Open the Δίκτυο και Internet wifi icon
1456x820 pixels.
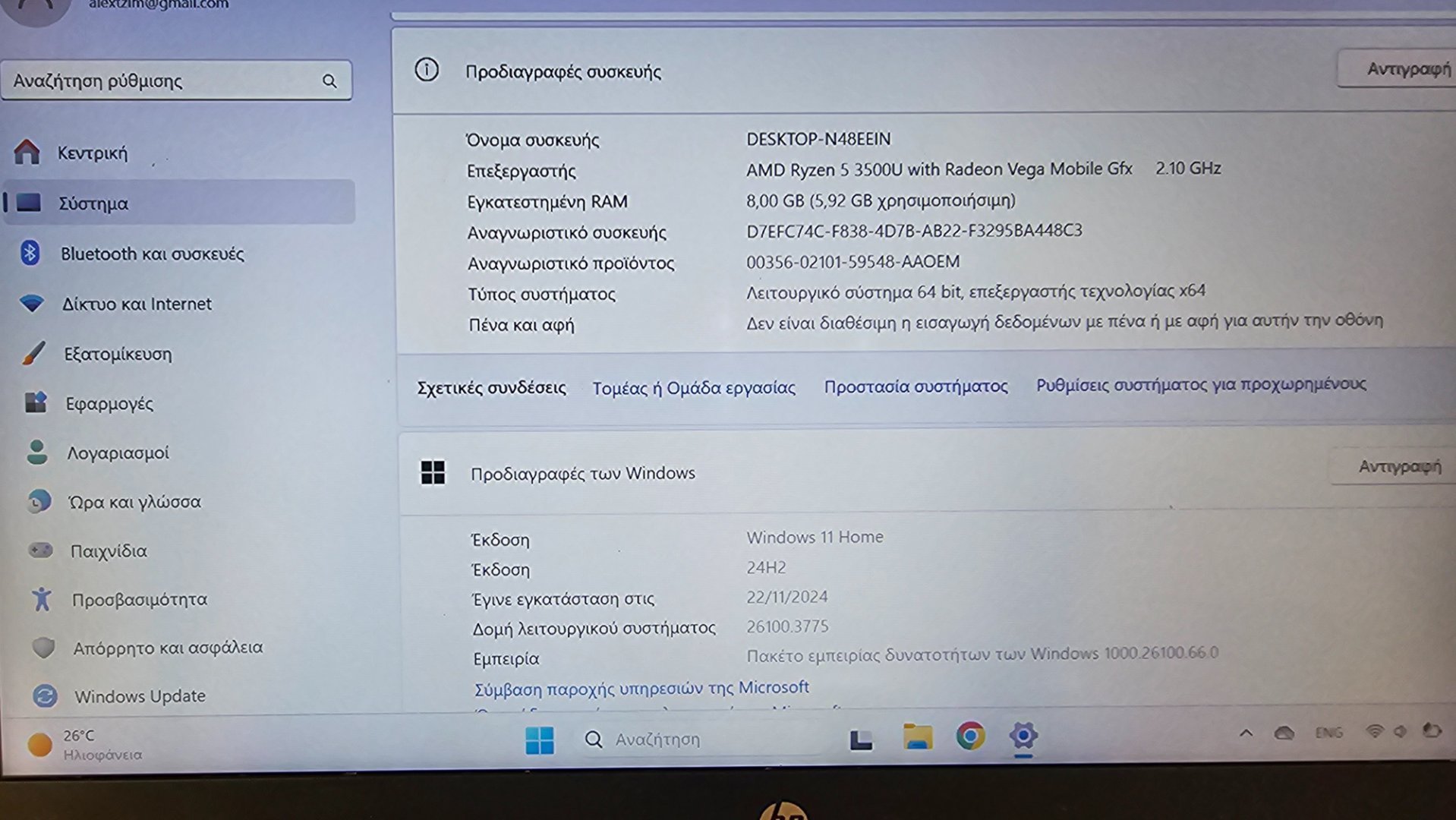point(32,304)
